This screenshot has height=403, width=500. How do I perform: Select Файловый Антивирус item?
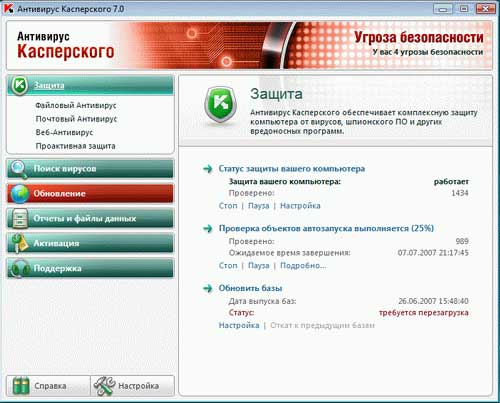tap(76, 105)
